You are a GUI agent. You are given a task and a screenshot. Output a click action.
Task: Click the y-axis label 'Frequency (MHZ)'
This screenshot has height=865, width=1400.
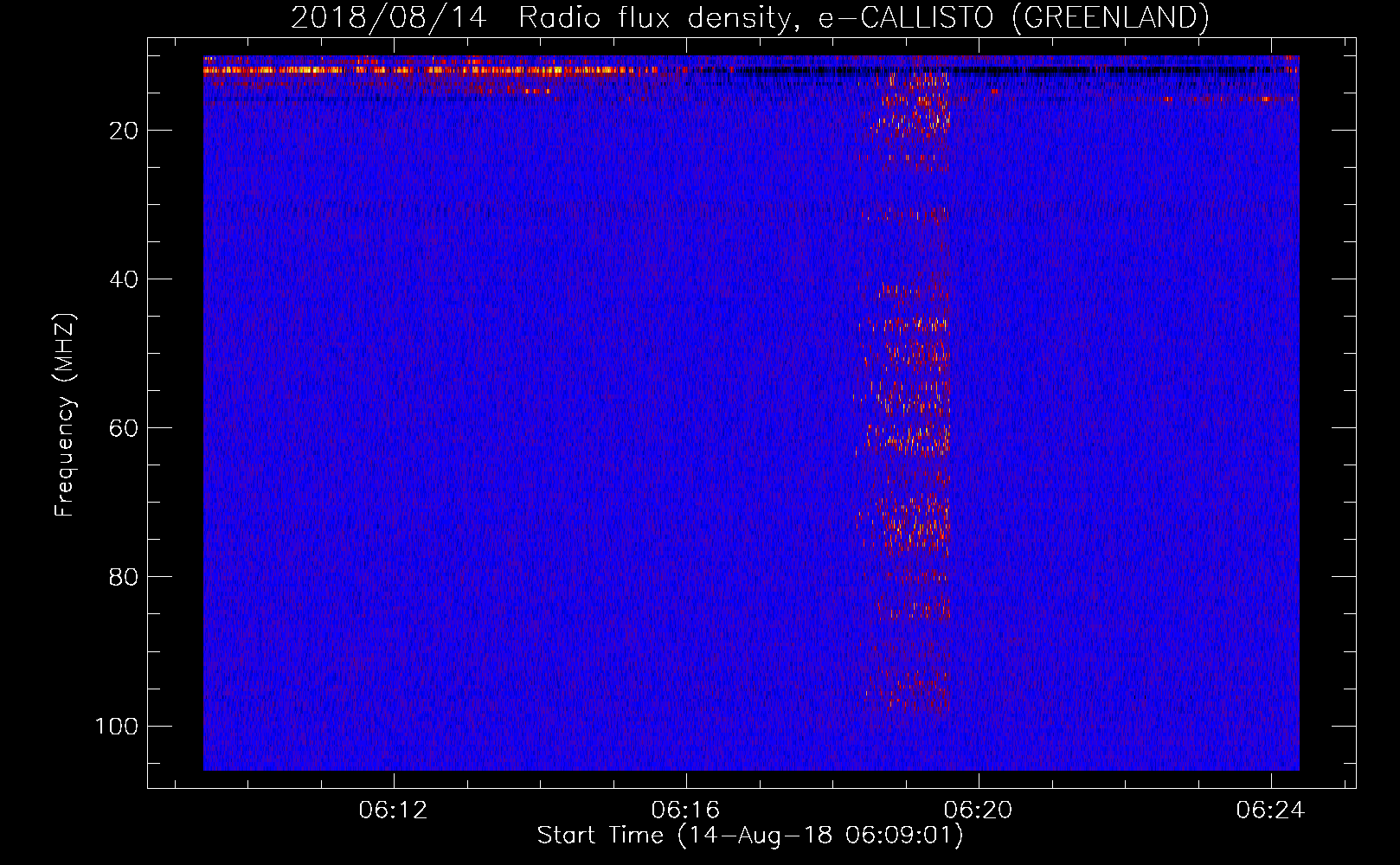pyautogui.click(x=65, y=415)
